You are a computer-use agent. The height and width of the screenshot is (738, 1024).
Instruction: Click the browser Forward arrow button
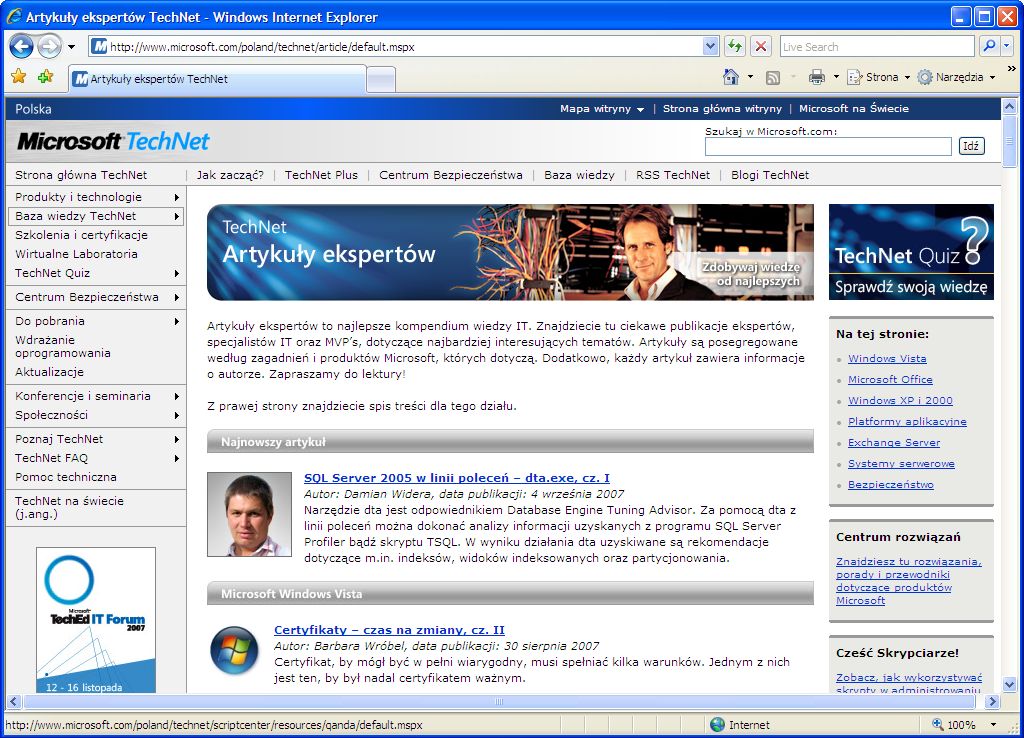pyautogui.click(x=49, y=46)
